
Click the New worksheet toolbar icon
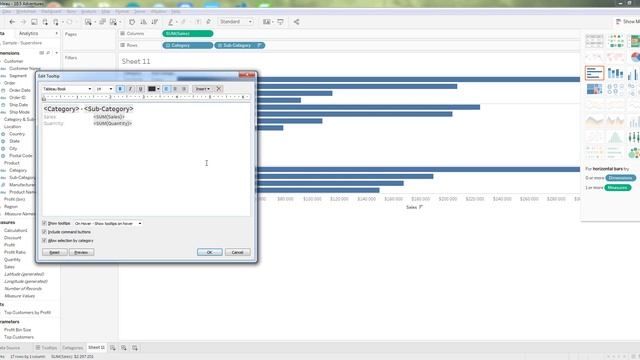click(x=88, y=22)
